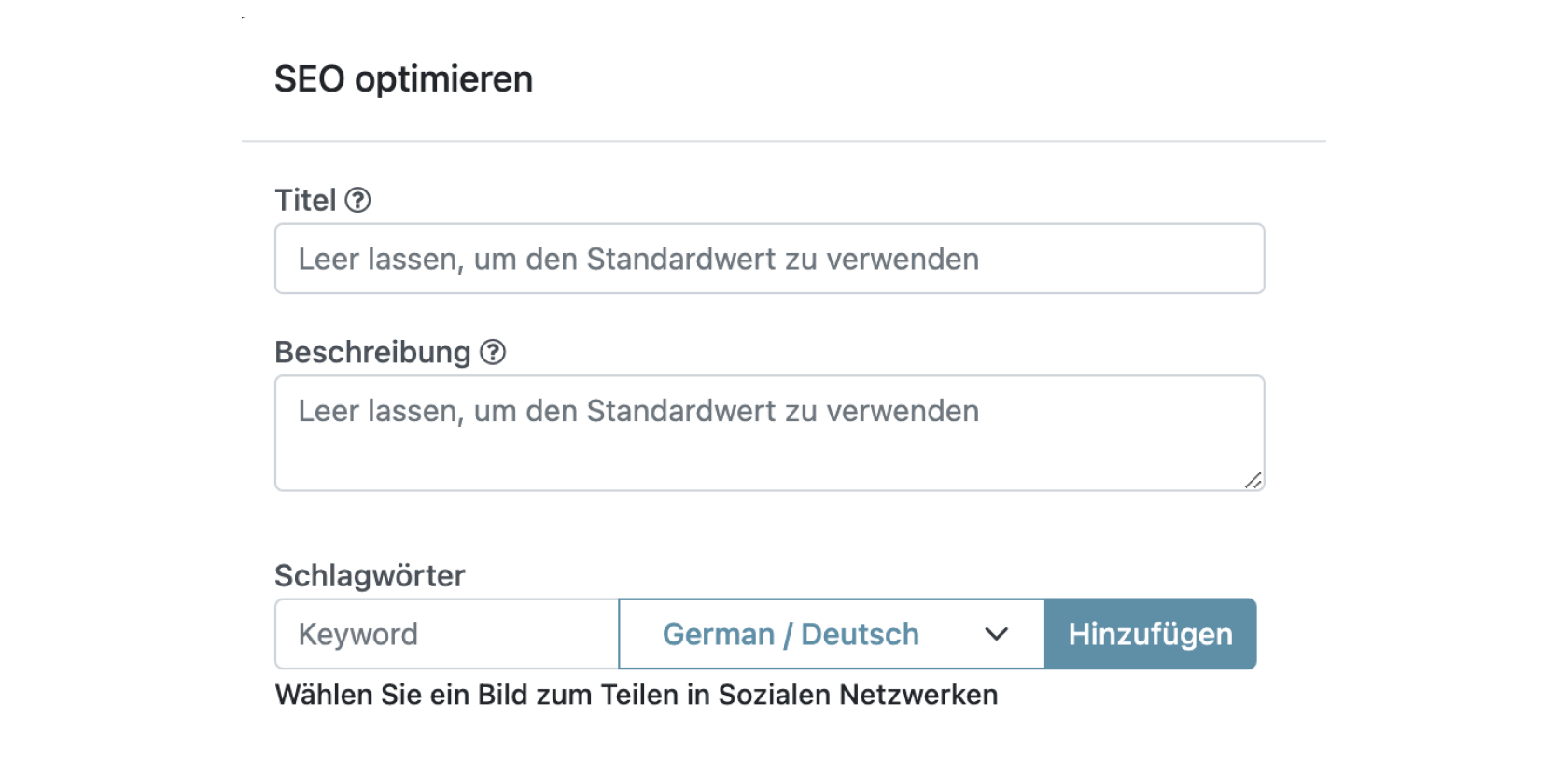Click the placeholder text in Titel field
Image resolution: width=1568 pixels, height=775 pixels.
[638, 259]
